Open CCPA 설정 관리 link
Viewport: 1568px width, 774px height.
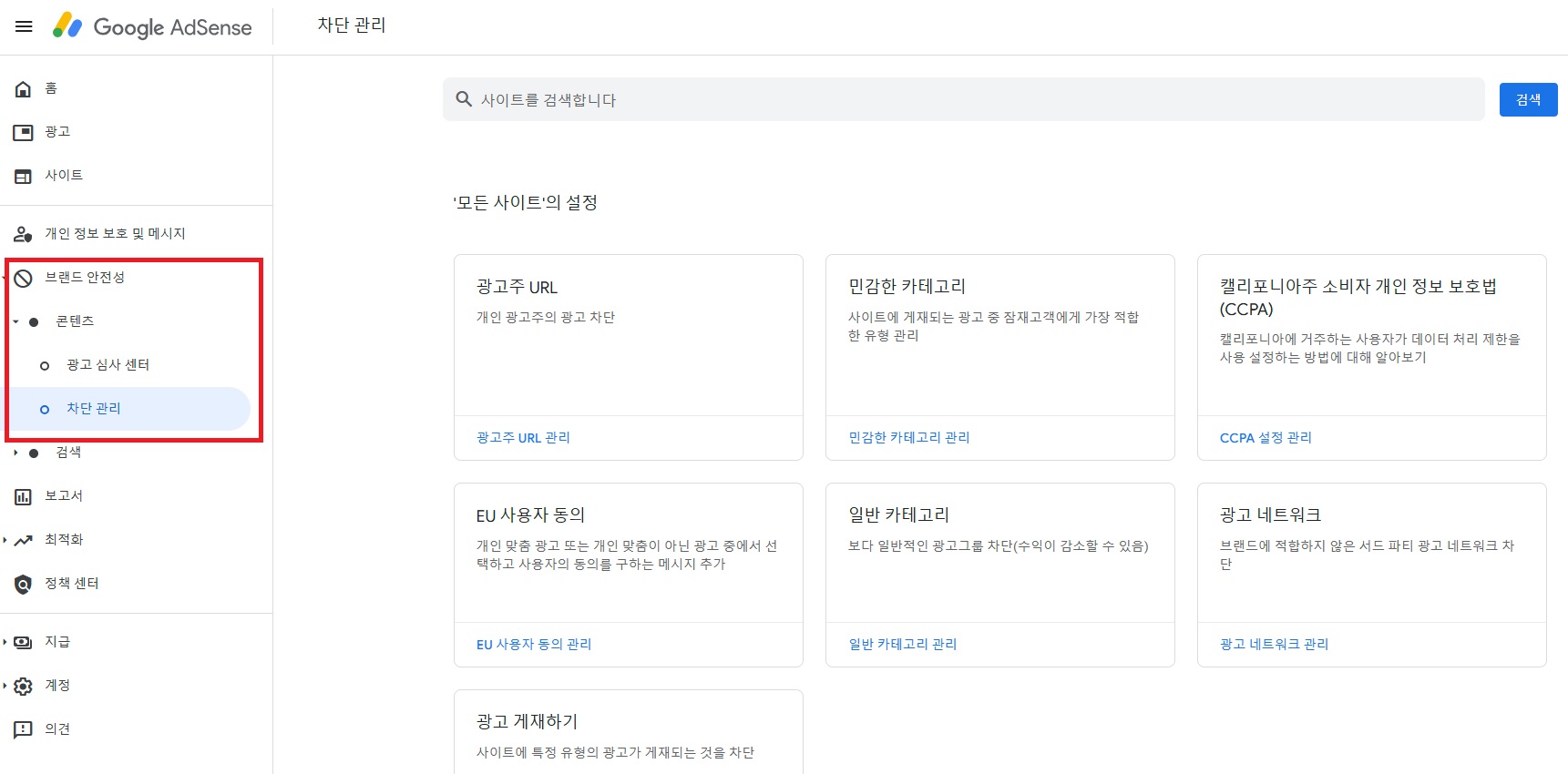tap(1266, 438)
